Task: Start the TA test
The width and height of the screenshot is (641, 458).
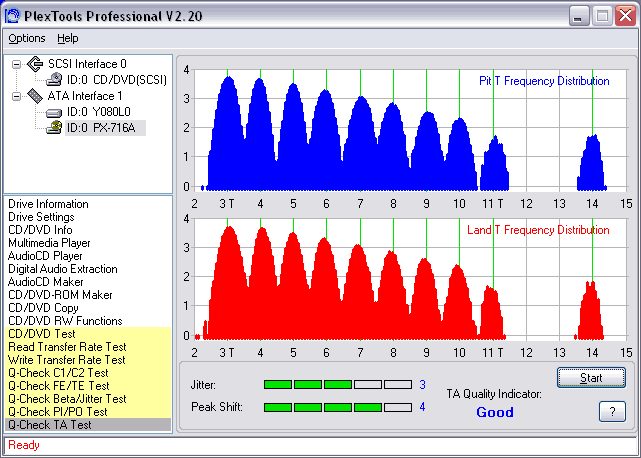Action: point(591,377)
